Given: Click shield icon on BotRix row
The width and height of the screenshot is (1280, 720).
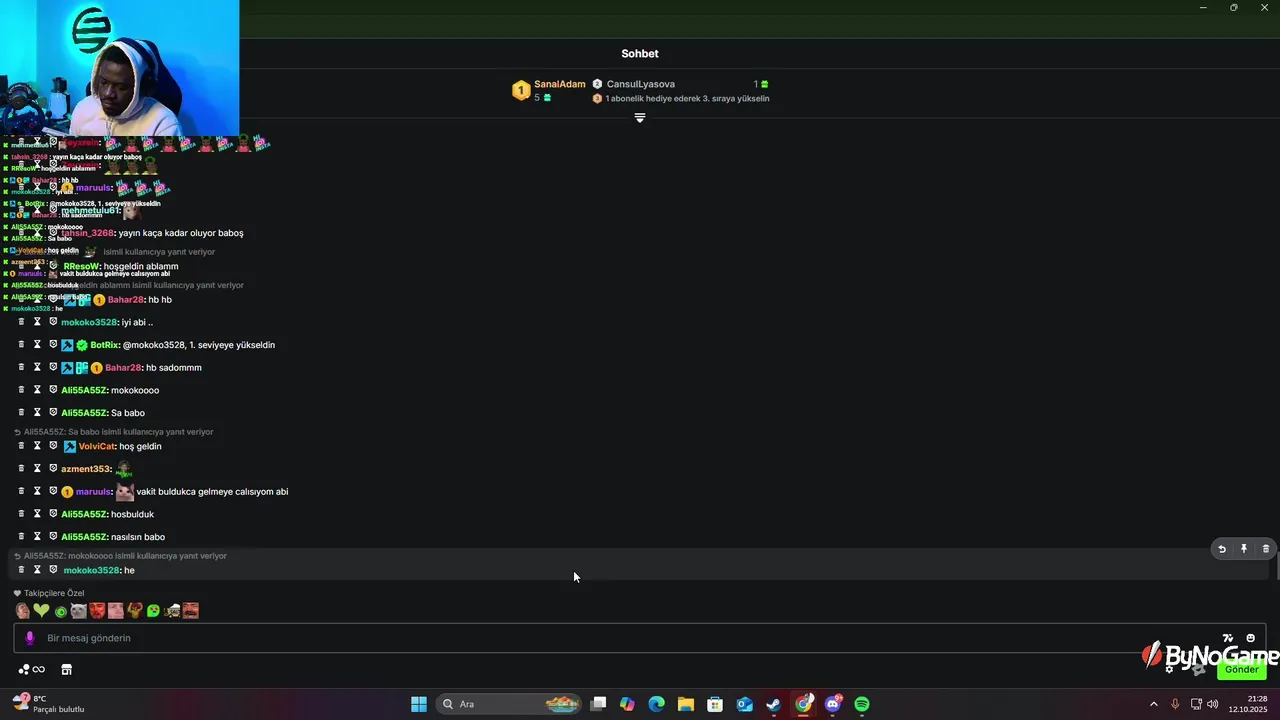Looking at the screenshot, I should pos(53,344).
